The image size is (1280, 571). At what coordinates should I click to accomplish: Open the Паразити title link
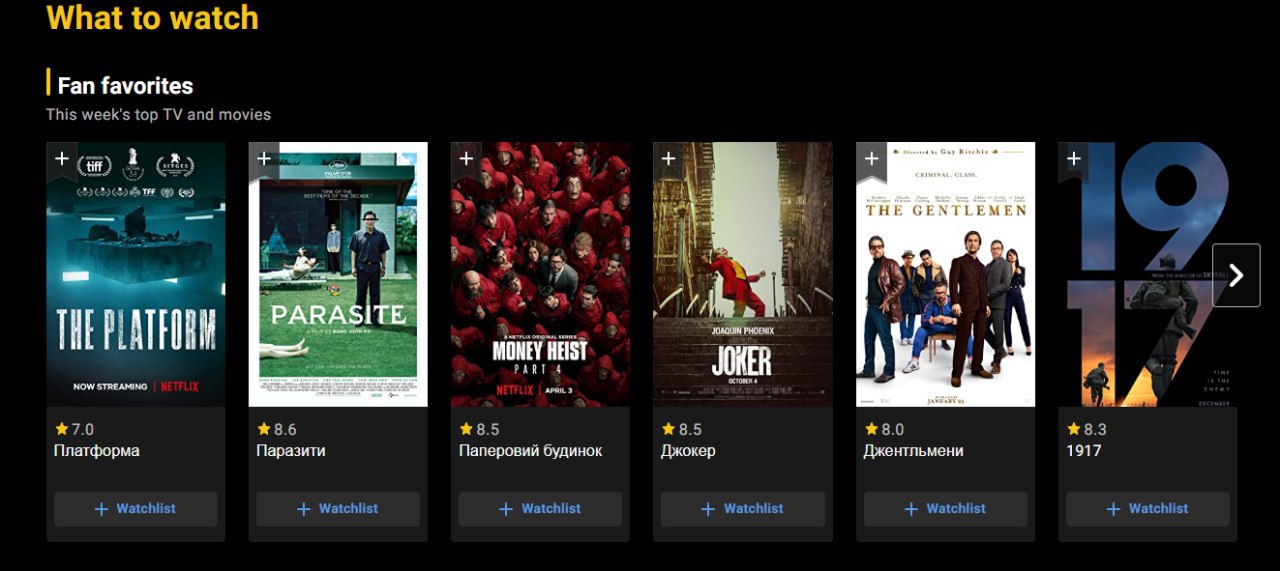pyautogui.click(x=290, y=451)
